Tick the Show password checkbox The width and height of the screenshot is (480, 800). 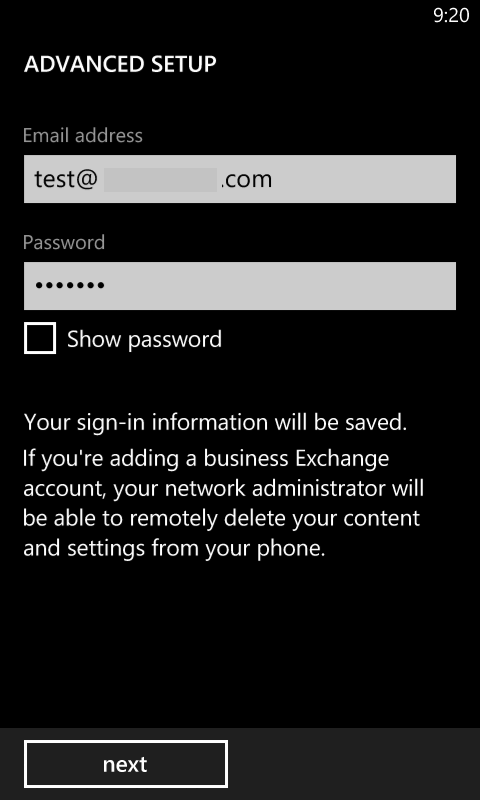tap(40, 338)
